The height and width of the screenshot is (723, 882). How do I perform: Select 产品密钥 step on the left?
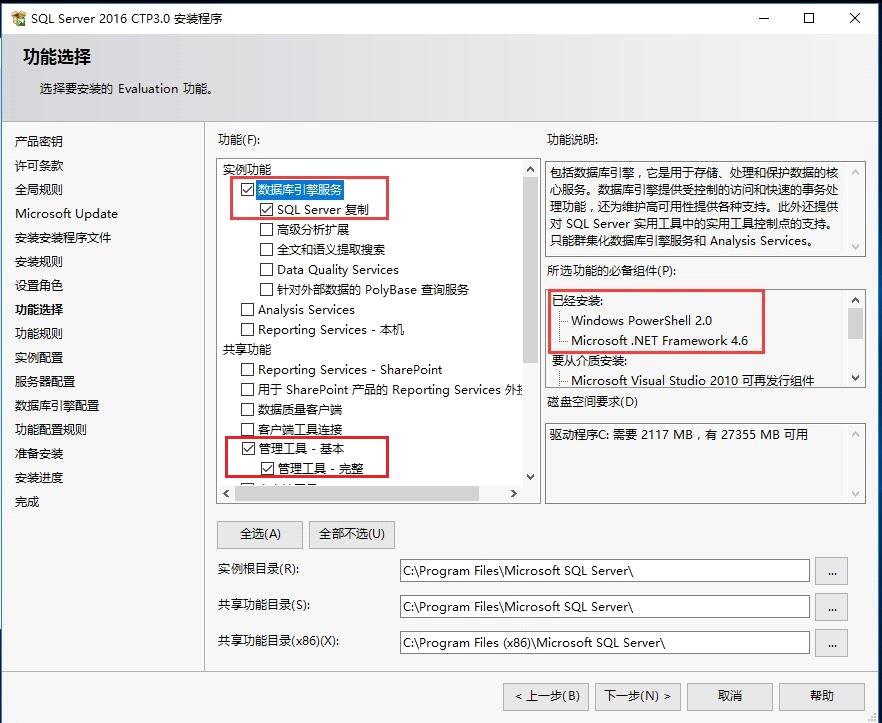coord(44,140)
